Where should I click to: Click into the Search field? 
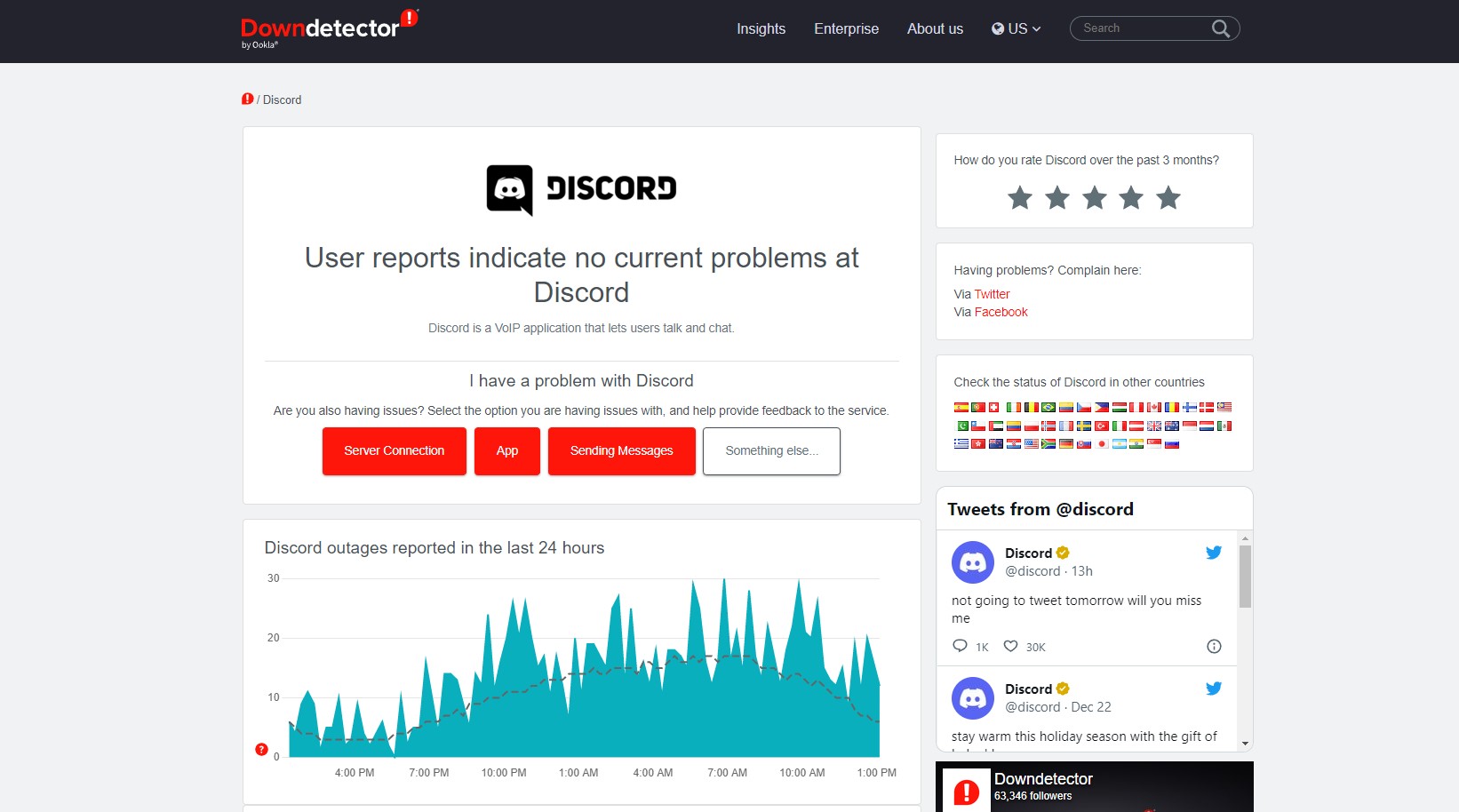(1142, 28)
